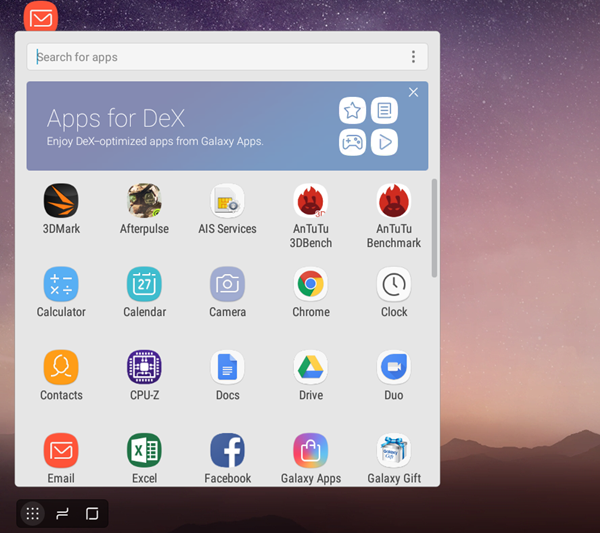Dismiss the Apps for DeX banner

pos(413,92)
